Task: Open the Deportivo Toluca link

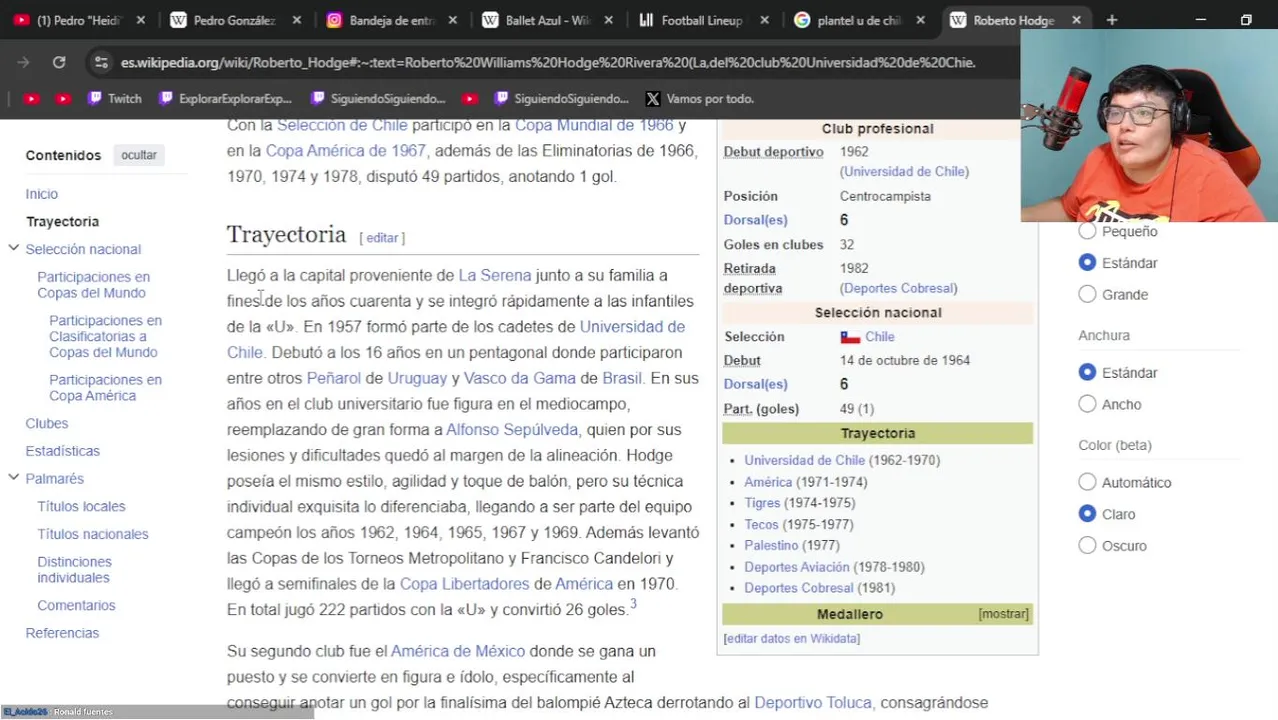Action: [x=812, y=703]
